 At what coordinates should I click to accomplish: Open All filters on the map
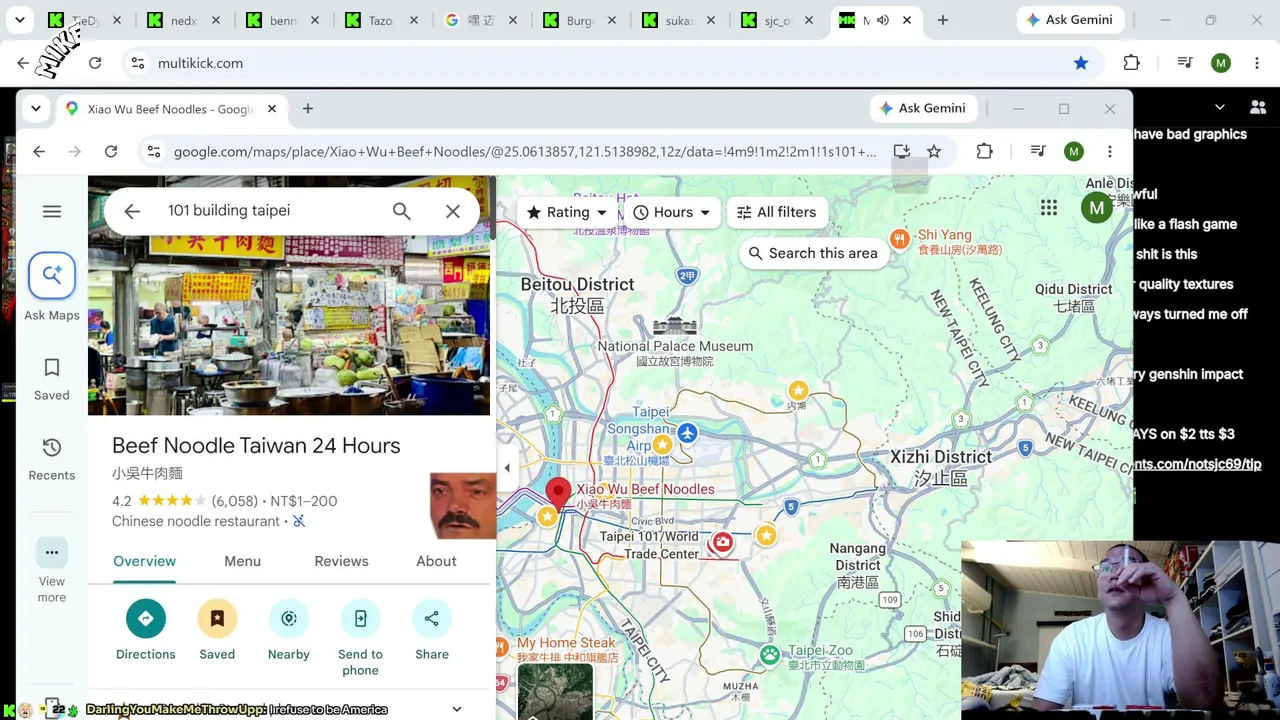pos(776,212)
